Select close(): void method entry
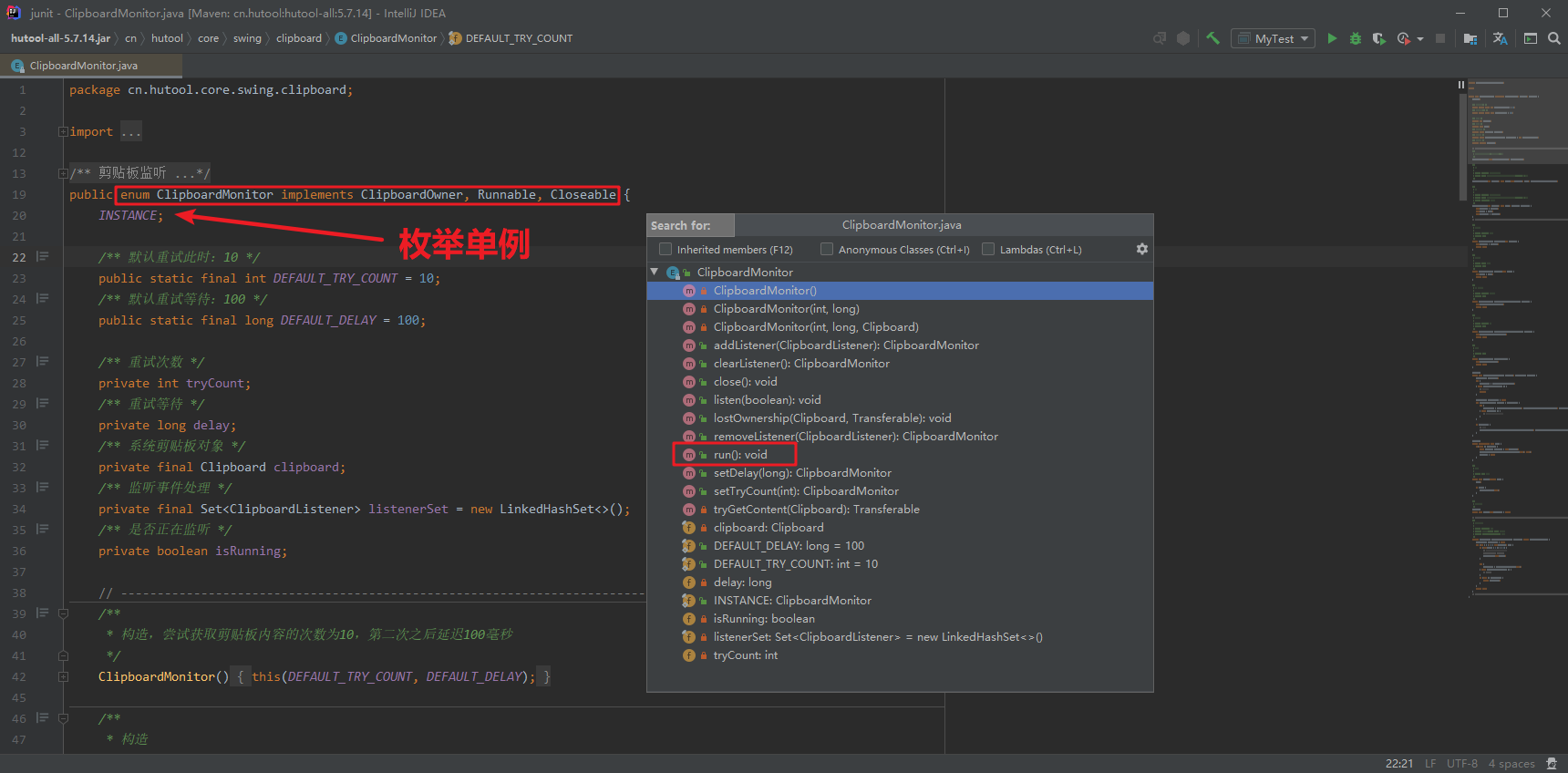Image resolution: width=1568 pixels, height=773 pixels. point(900,381)
